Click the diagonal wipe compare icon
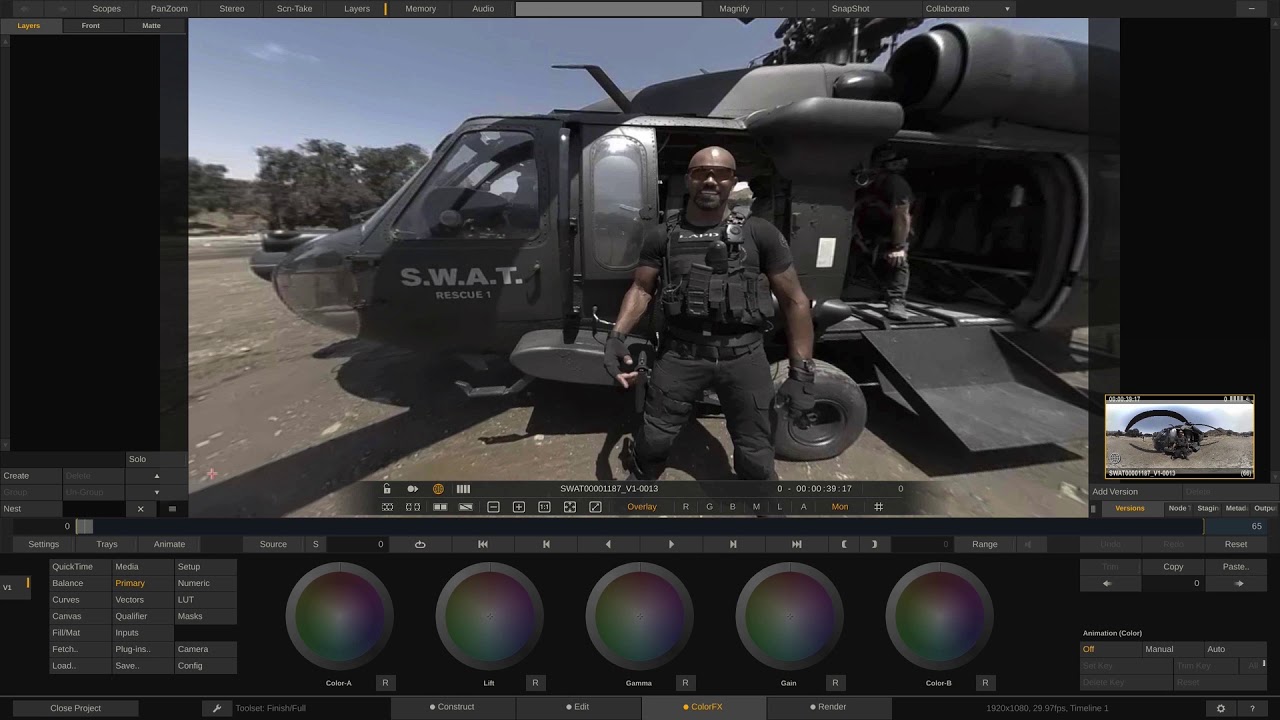 465,507
